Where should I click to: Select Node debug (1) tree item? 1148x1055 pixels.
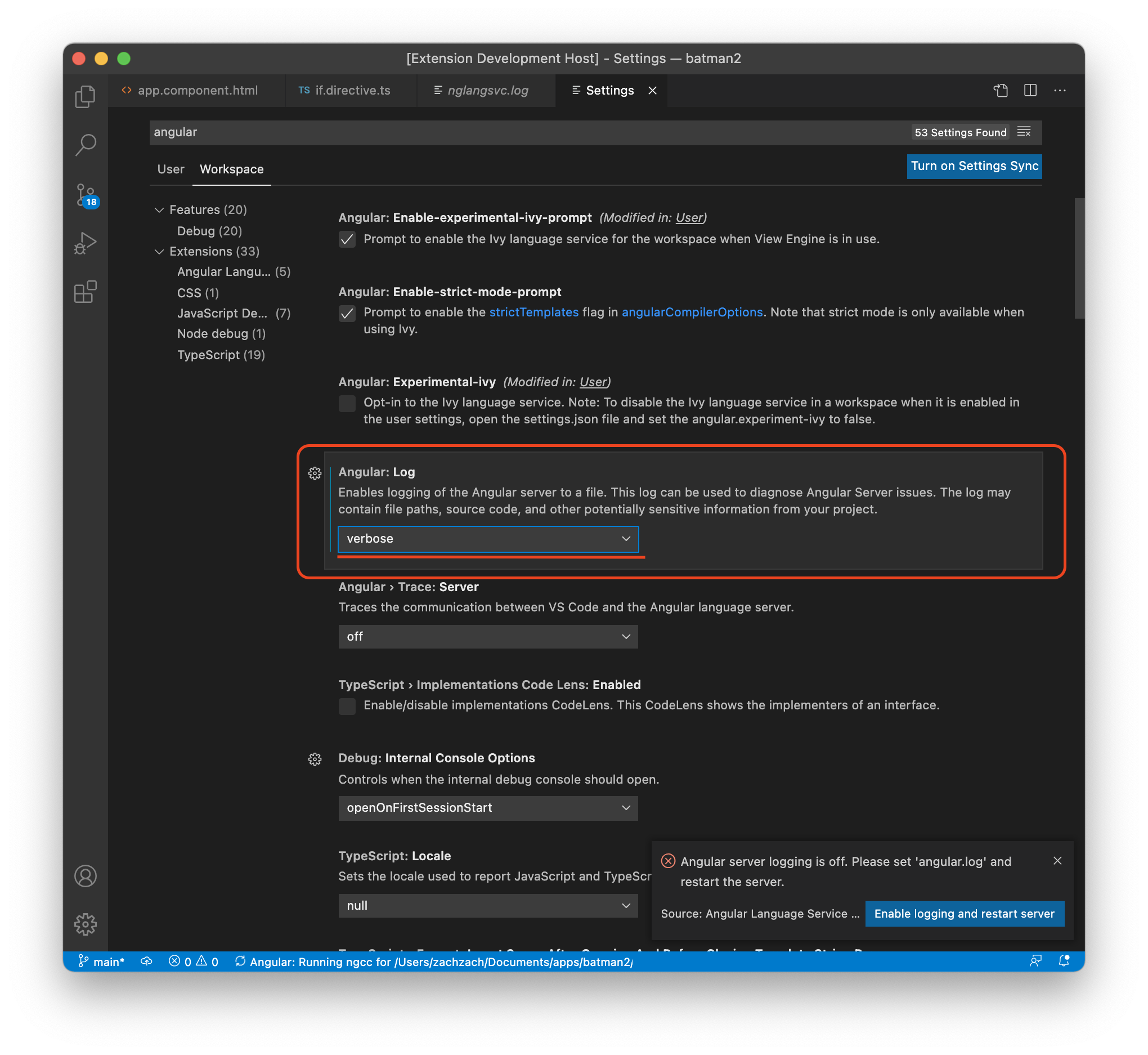tap(221, 334)
